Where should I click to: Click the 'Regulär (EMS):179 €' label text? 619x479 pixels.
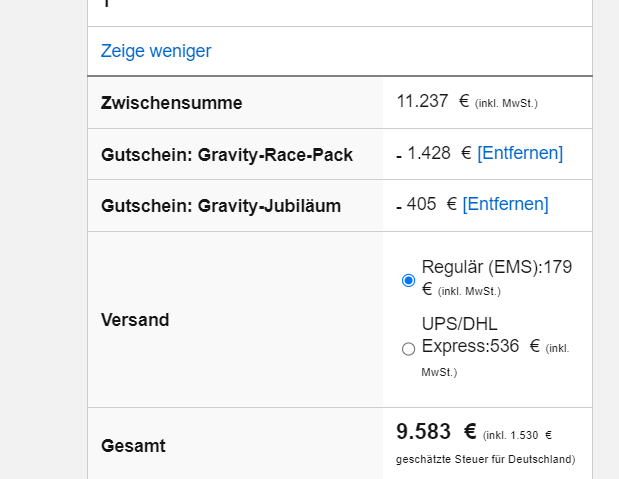(496, 268)
